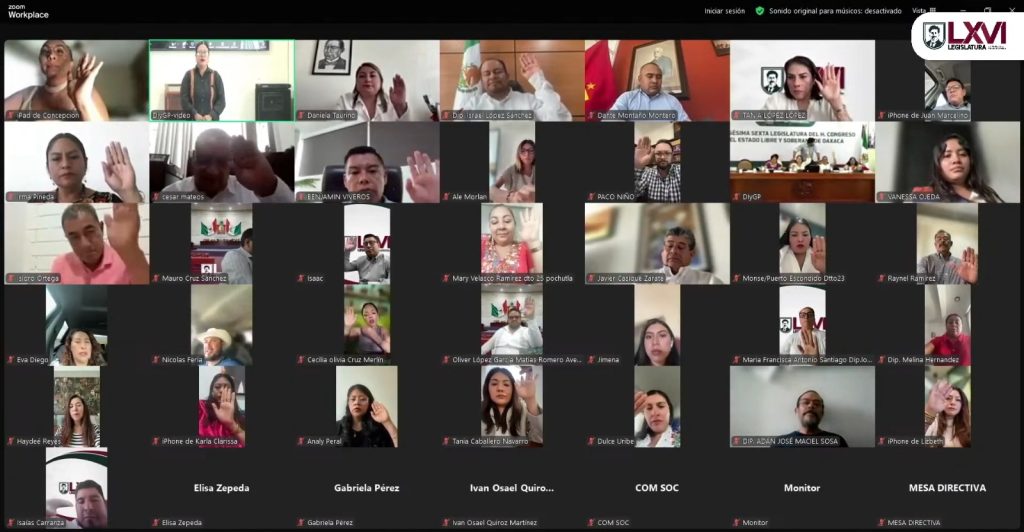
Task: Click the LXVI Legislatura logo overlay
Action: (966, 36)
